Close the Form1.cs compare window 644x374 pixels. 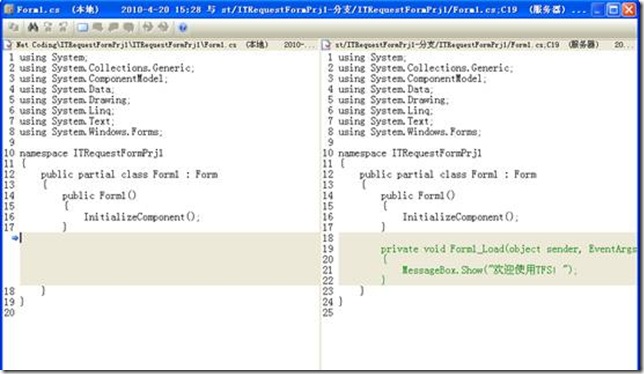[x=628, y=9]
